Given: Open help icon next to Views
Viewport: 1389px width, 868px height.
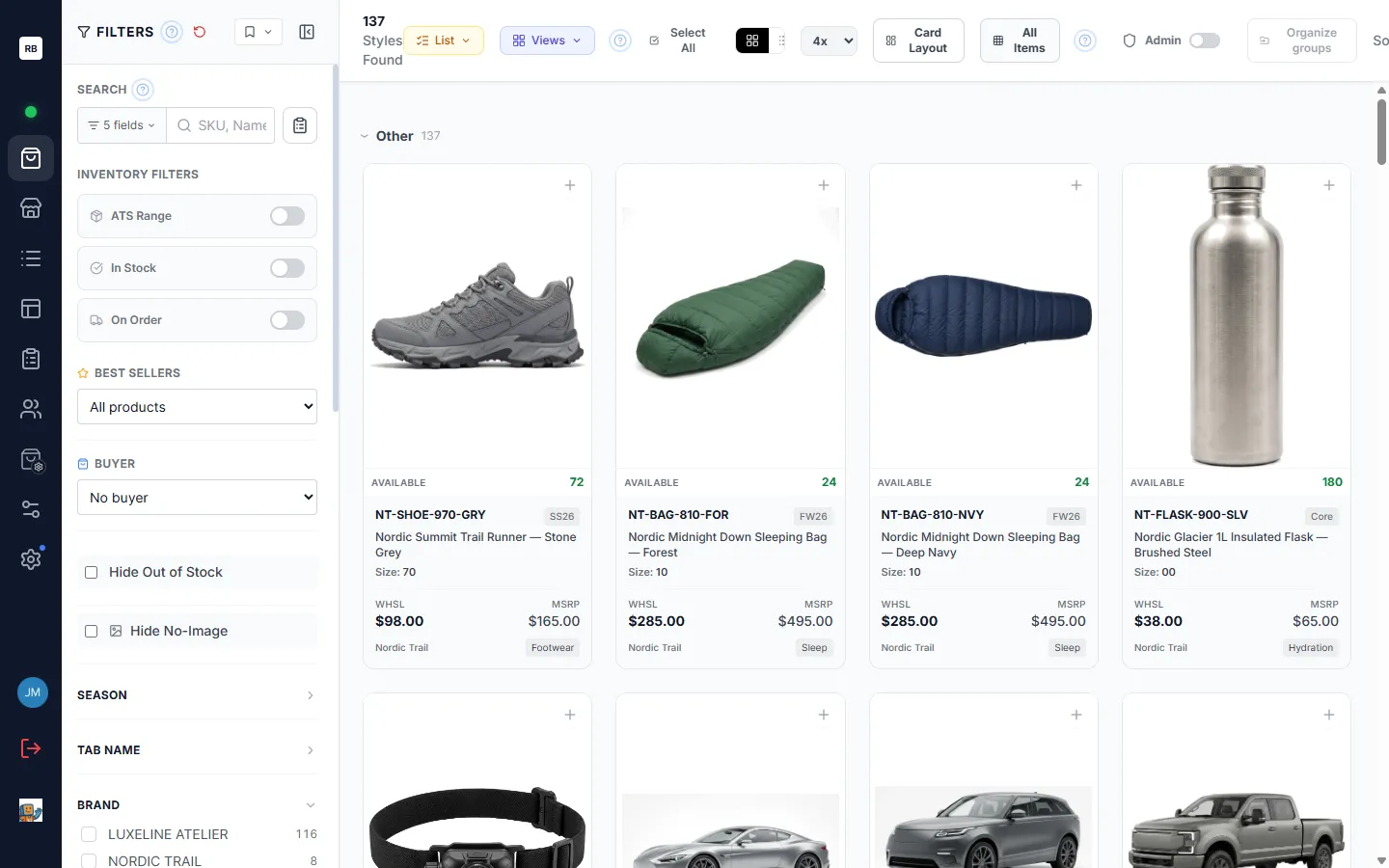Looking at the screenshot, I should tap(620, 41).
